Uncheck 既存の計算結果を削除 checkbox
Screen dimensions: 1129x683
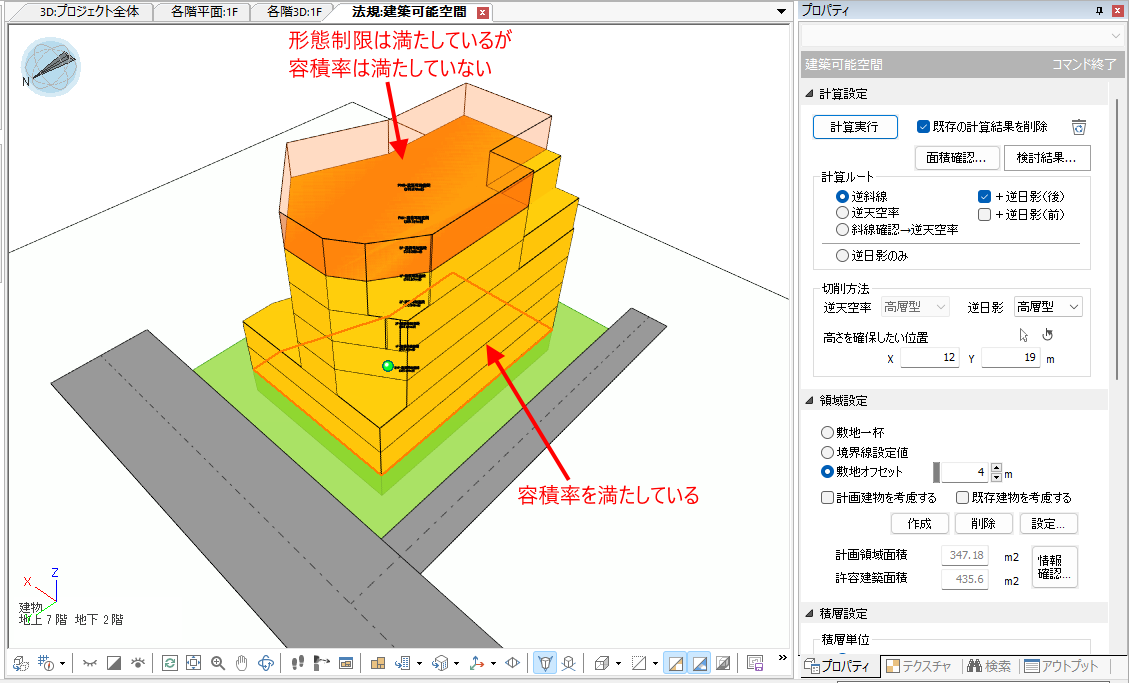coord(924,127)
